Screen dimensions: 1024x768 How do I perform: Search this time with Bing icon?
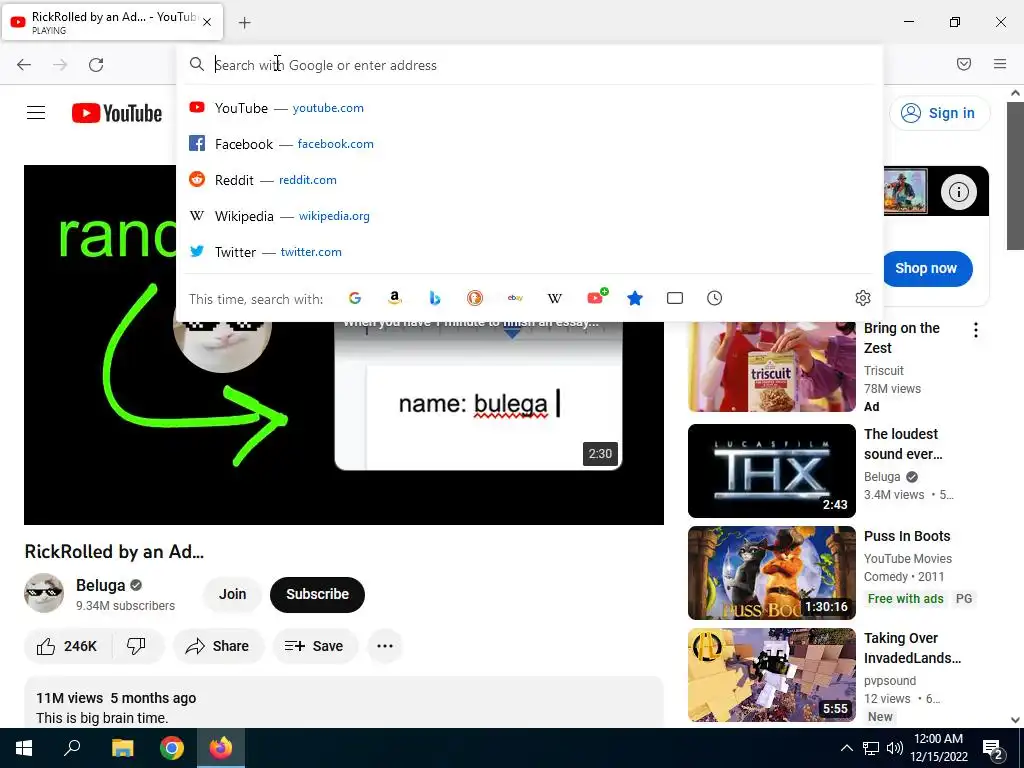(435, 298)
